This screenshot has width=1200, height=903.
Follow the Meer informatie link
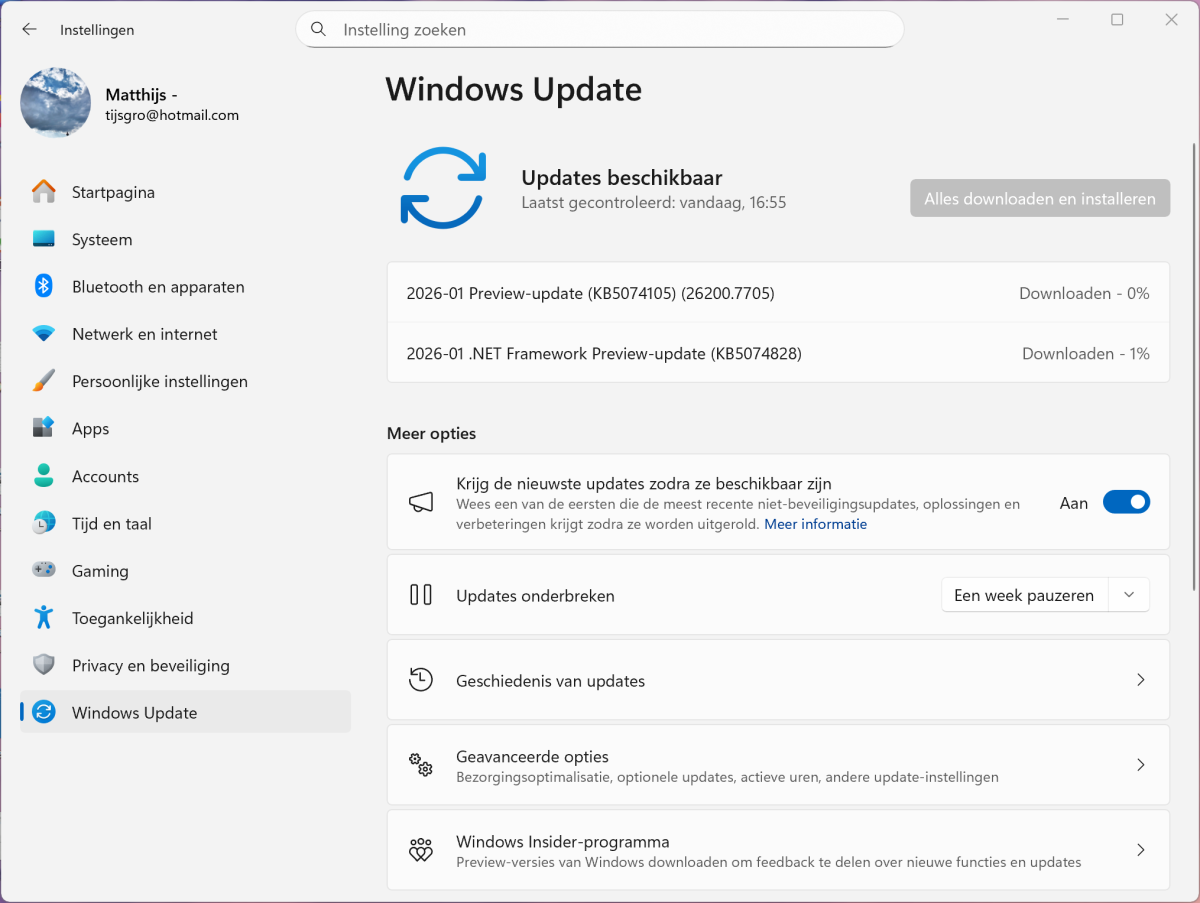pyautogui.click(x=815, y=524)
